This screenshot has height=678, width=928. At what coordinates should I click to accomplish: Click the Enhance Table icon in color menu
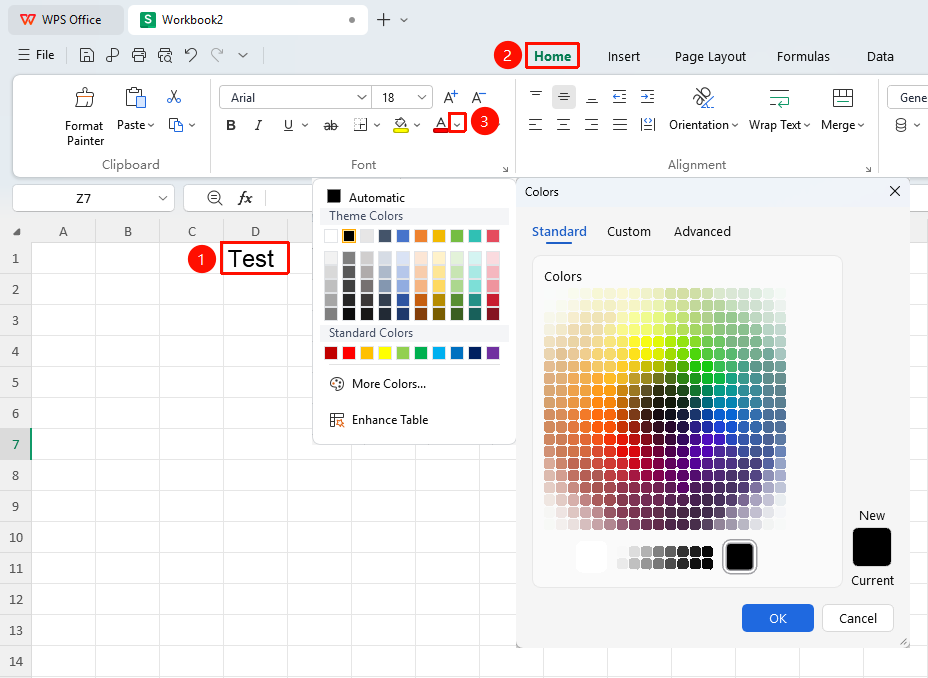click(337, 420)
